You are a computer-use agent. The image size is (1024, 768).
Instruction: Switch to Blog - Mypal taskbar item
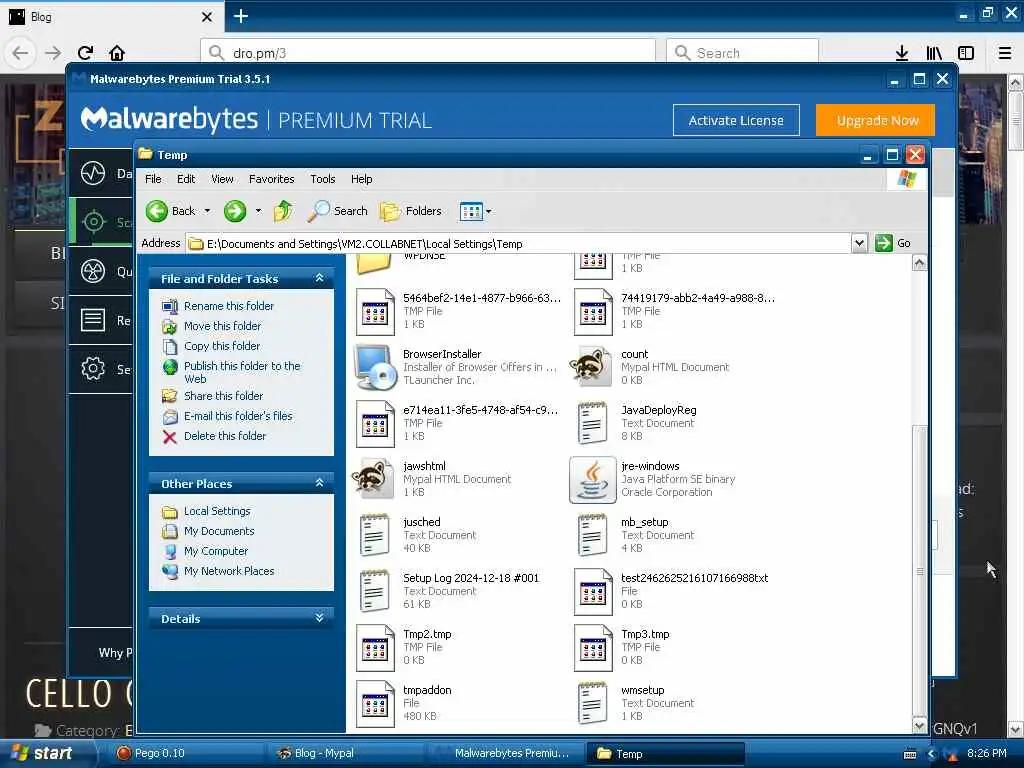pos(346,754)
